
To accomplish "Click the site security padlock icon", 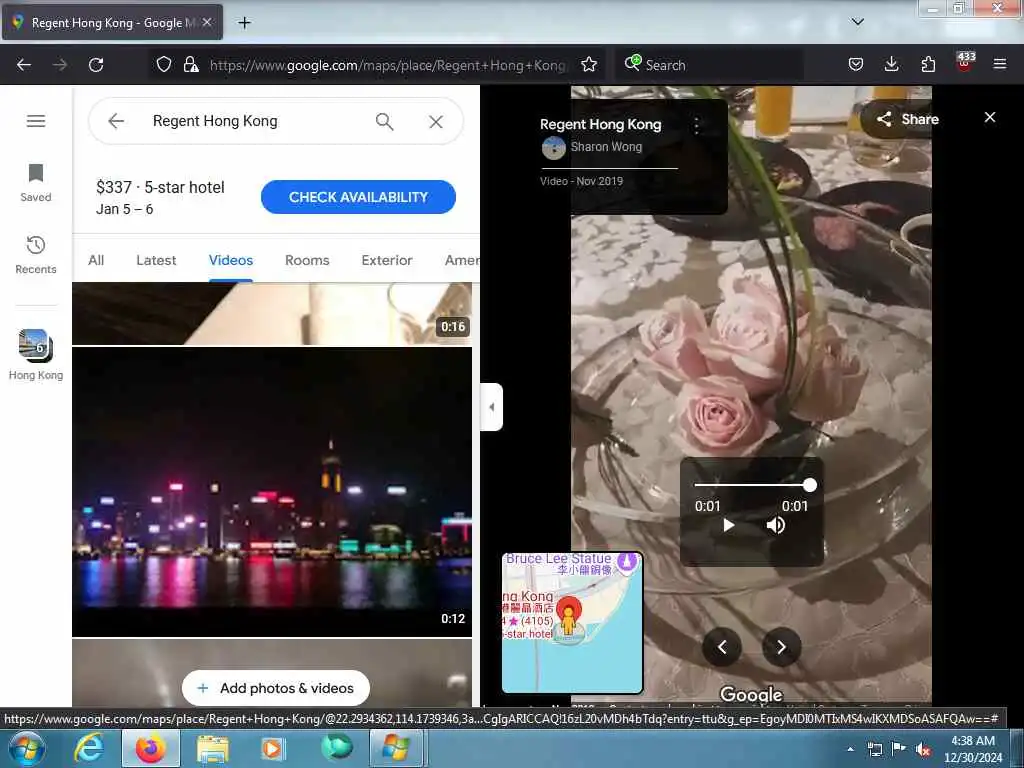I will tap(191, 64).
